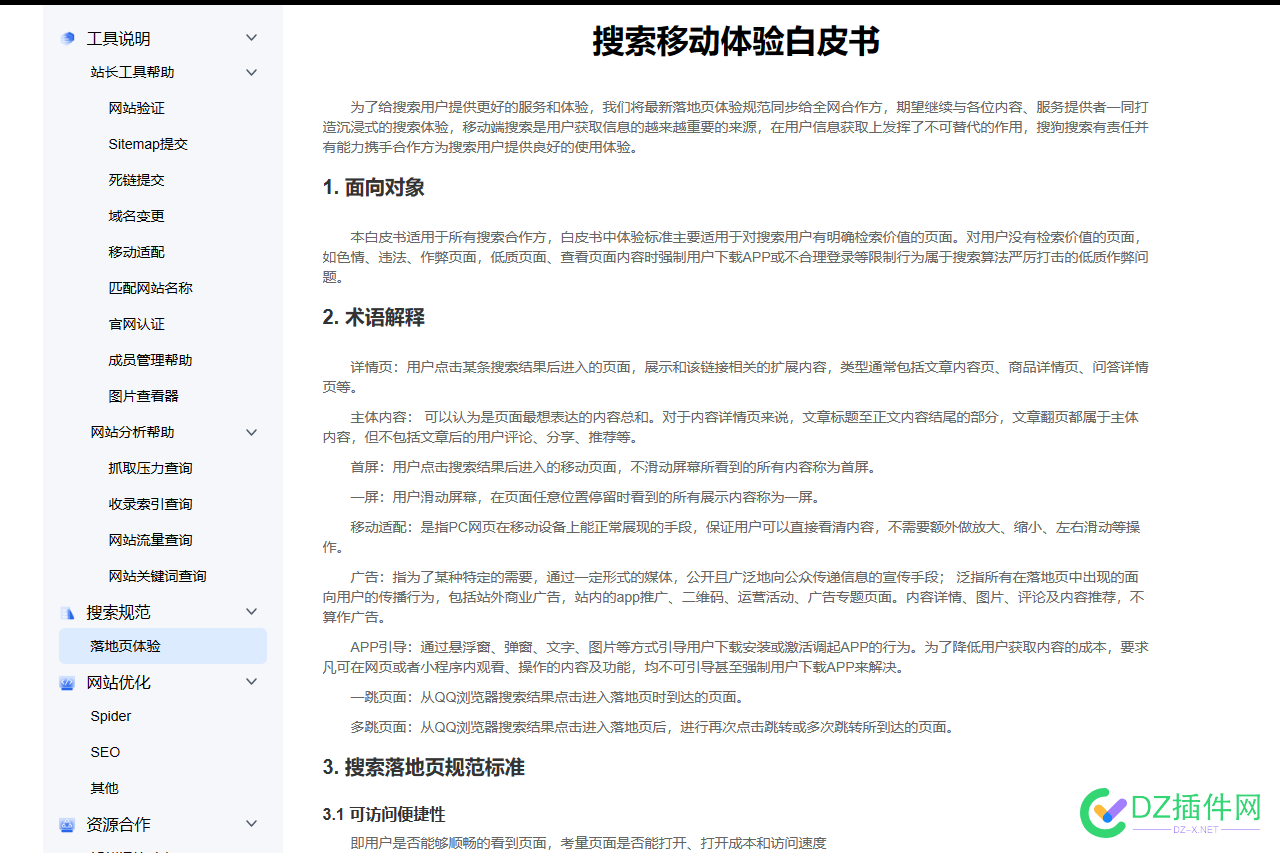Click the paragraph starting with 首屏
The height and width of the screenshot is (853, 1280).
[613, 467]
